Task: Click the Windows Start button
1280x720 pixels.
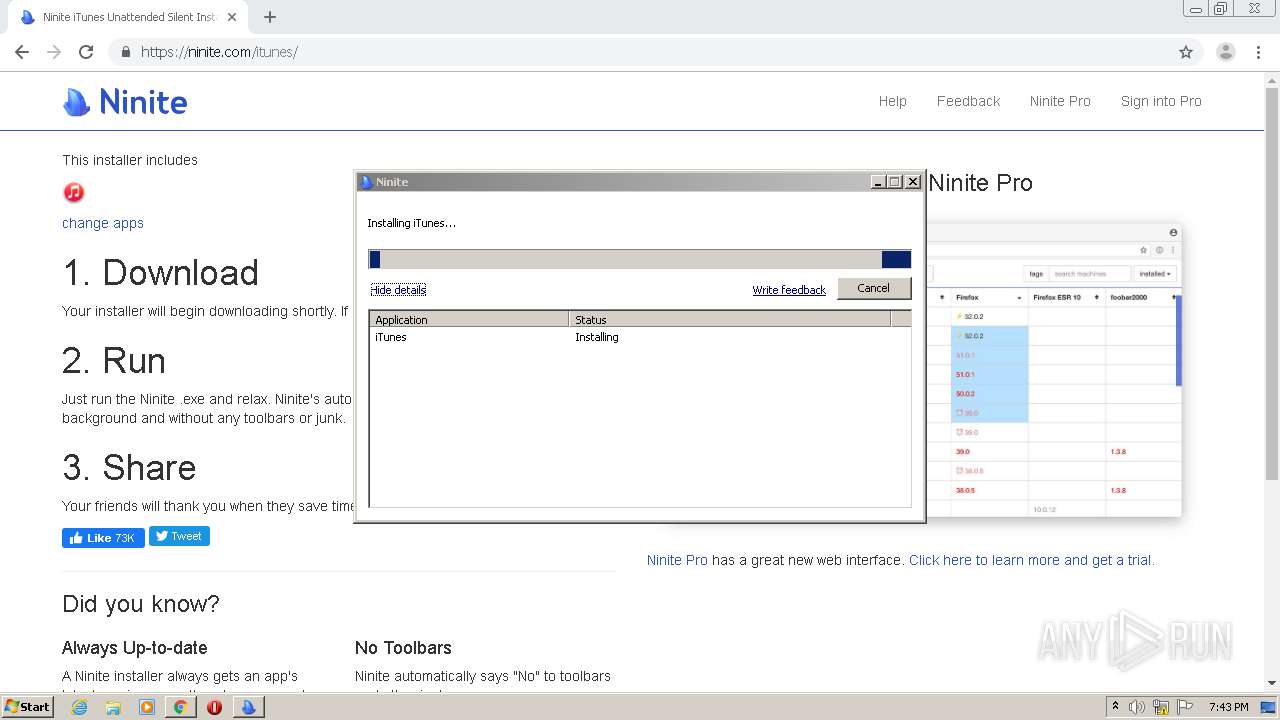Action: 28,707
